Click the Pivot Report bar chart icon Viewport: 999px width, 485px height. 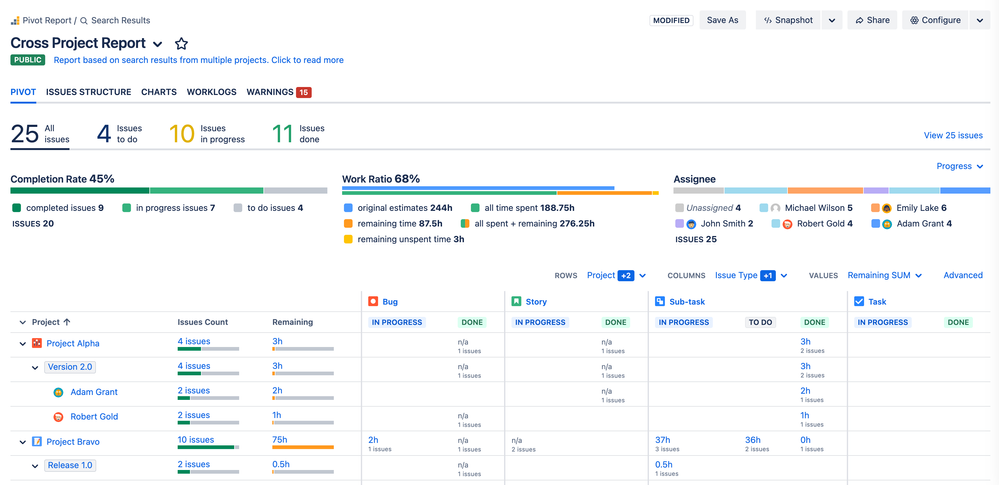point(15,20)
